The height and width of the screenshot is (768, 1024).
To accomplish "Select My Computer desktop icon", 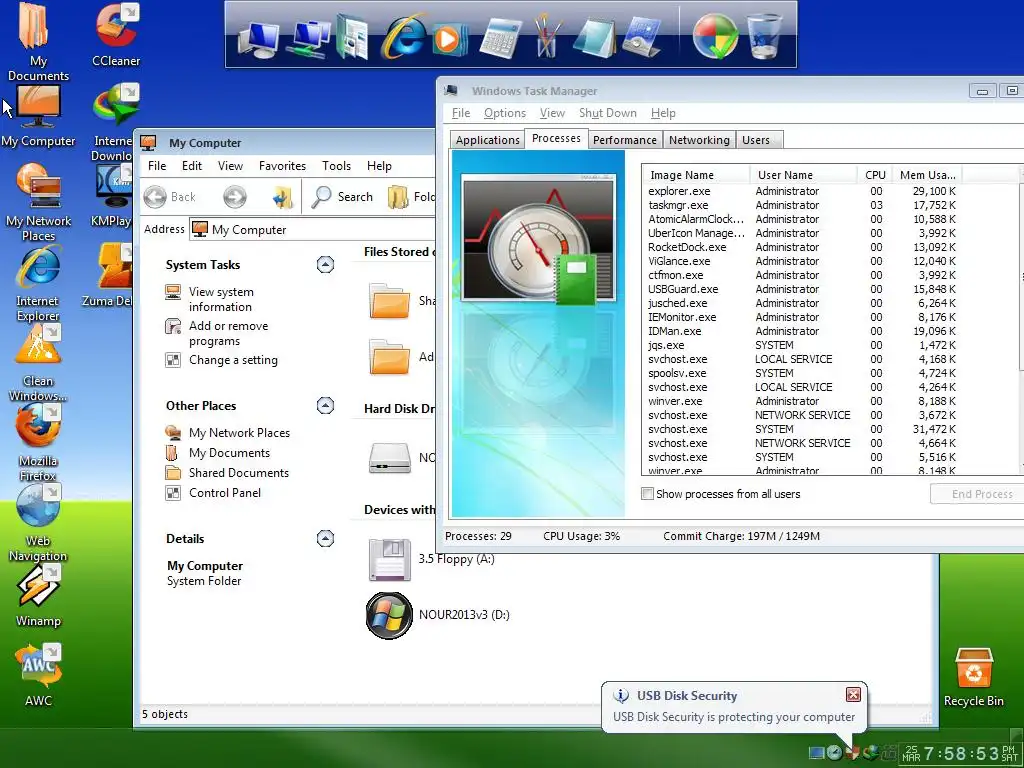I will click(x=38, y=118).
